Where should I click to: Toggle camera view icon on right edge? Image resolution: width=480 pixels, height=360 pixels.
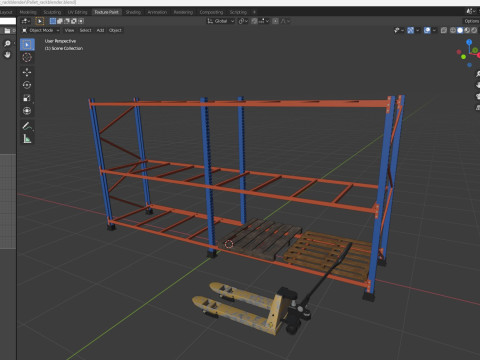[x=478, y=97]
